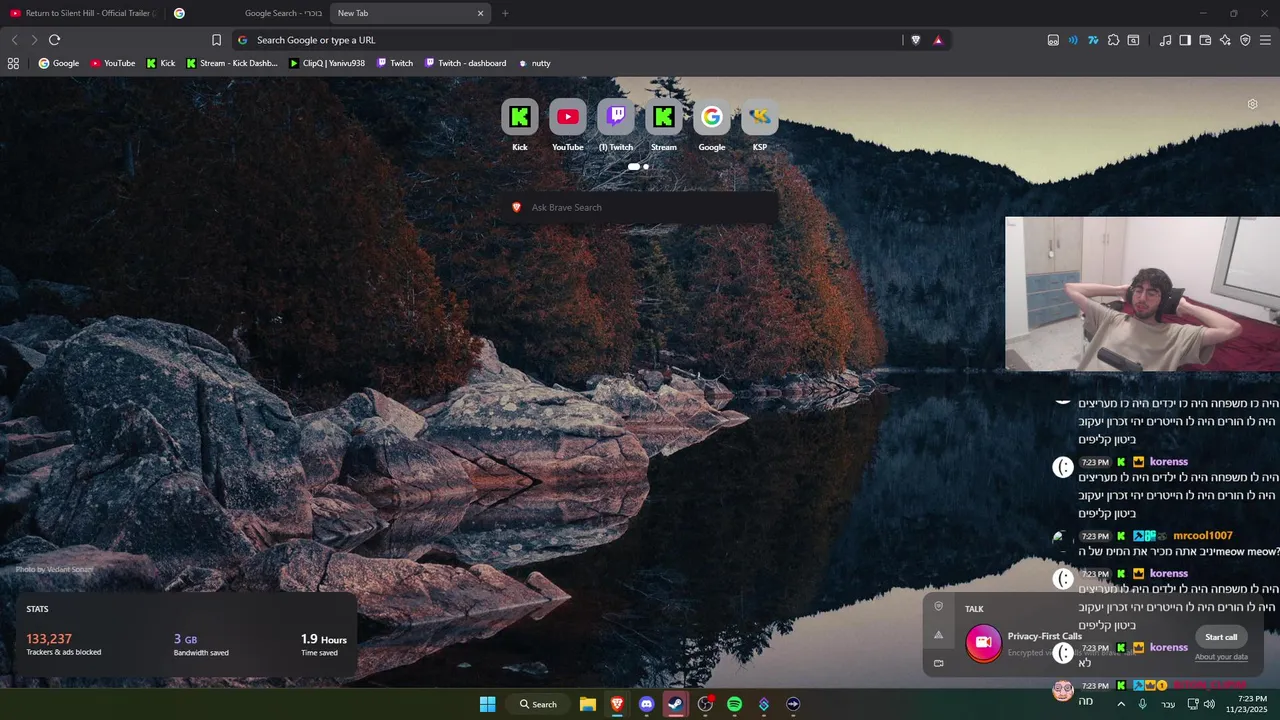The height and width of the screenshot is (720, 1280).
Task: Select the VPN shield widget icon
Action: click(938, 606)
